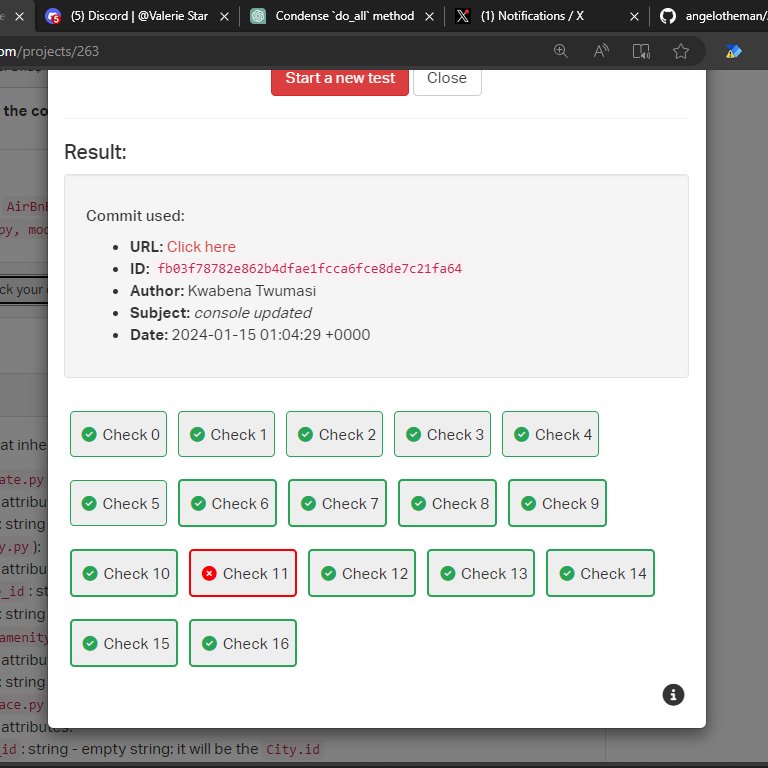The height and width of the screenshot is (768, 768).
Task: Click the commit date 2024-01-15 text
Action: click(x=271, y=335)
